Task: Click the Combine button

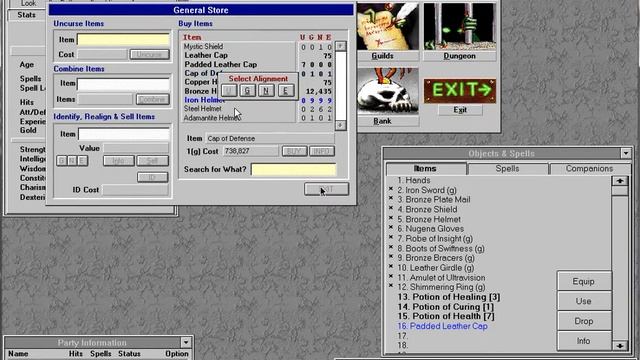Action: (153, 99)
